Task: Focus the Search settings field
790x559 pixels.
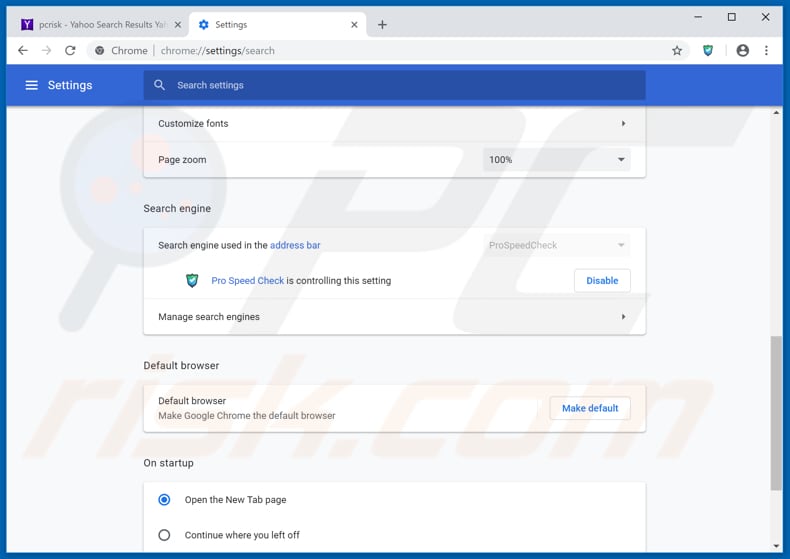Action: [x=394, y=85]
